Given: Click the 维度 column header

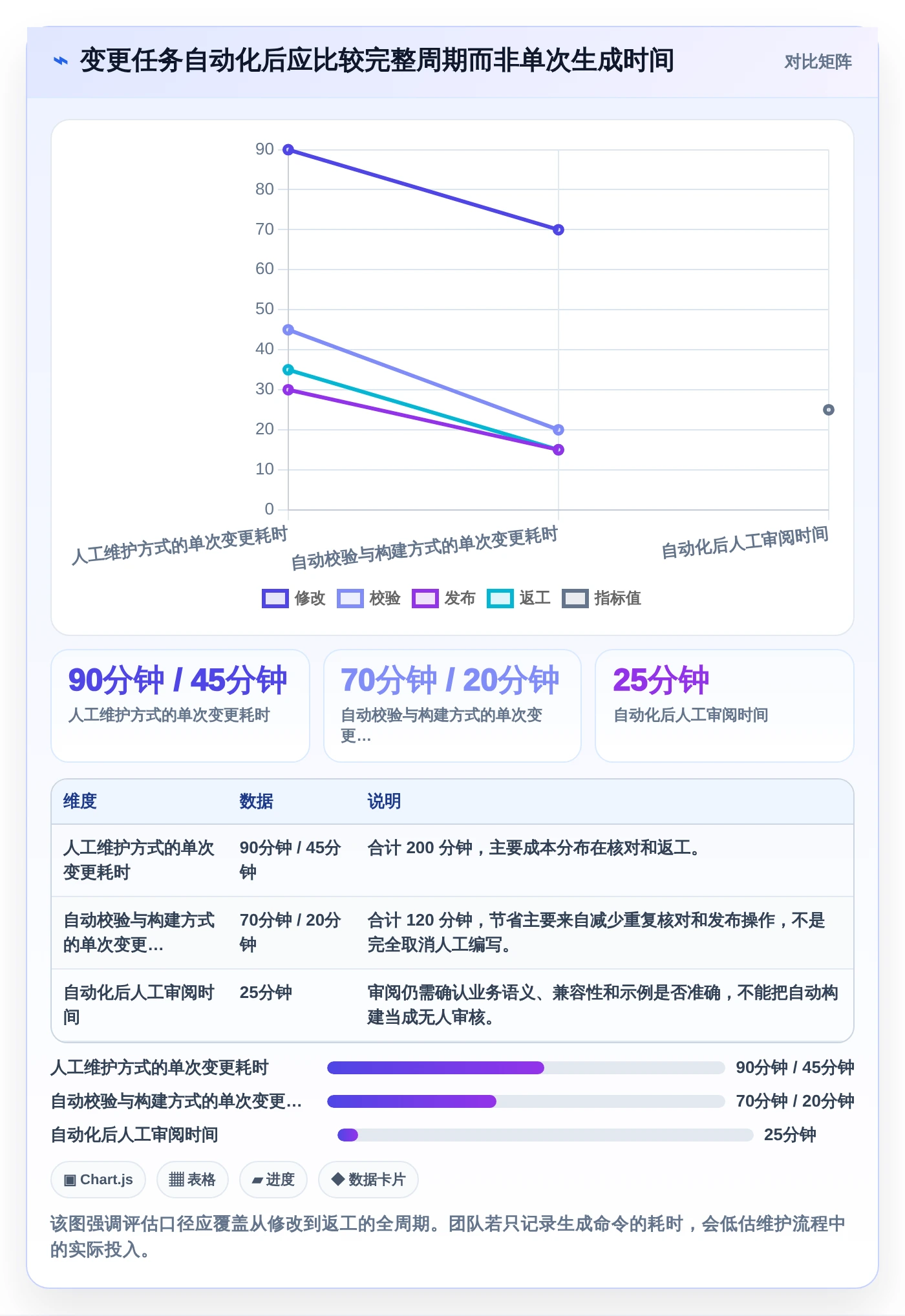Looking at the screenshot, I should [80, 801].
